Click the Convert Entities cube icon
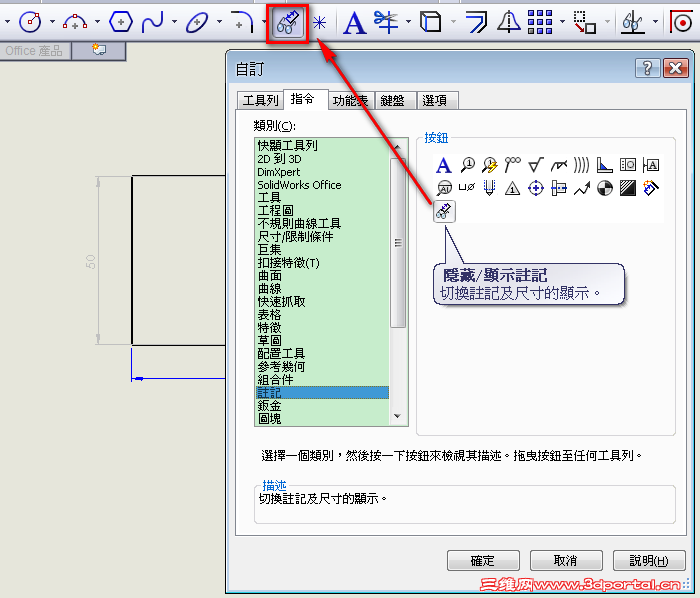700x598 pixels. (431, 22)
